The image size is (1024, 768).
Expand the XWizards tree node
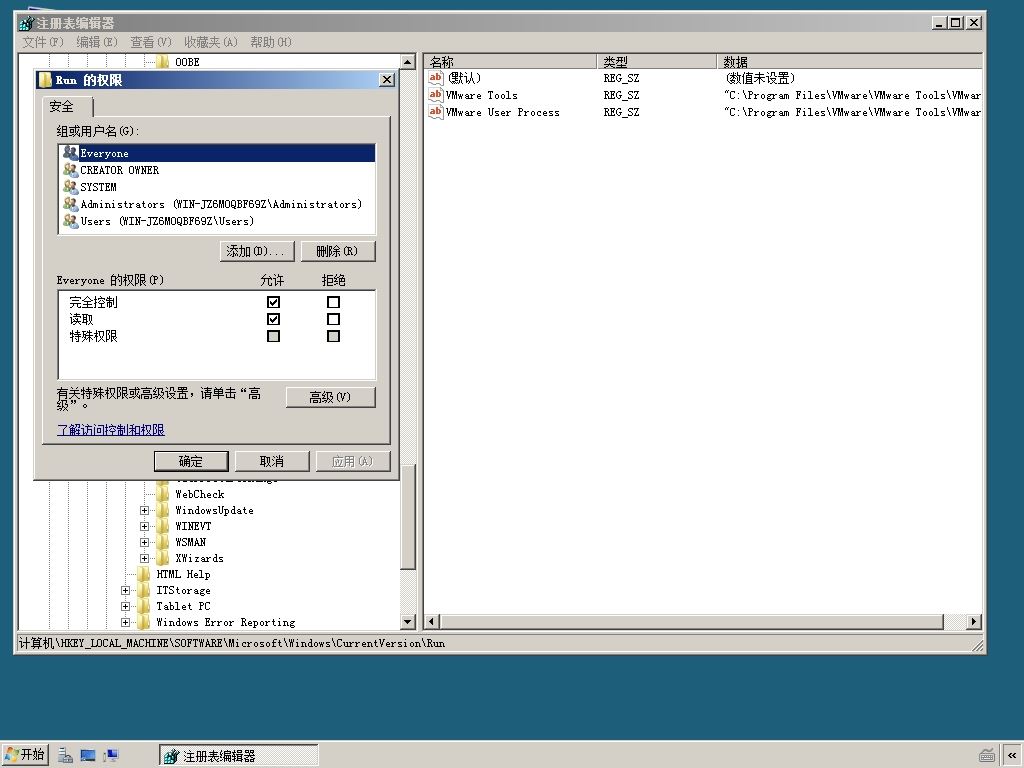[144, 558]
